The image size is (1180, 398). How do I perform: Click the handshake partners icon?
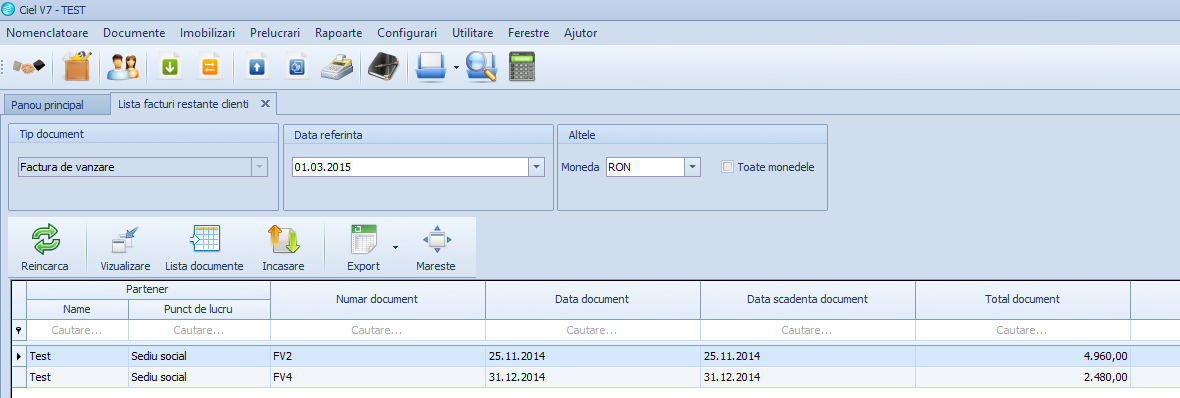pos(29,68)
